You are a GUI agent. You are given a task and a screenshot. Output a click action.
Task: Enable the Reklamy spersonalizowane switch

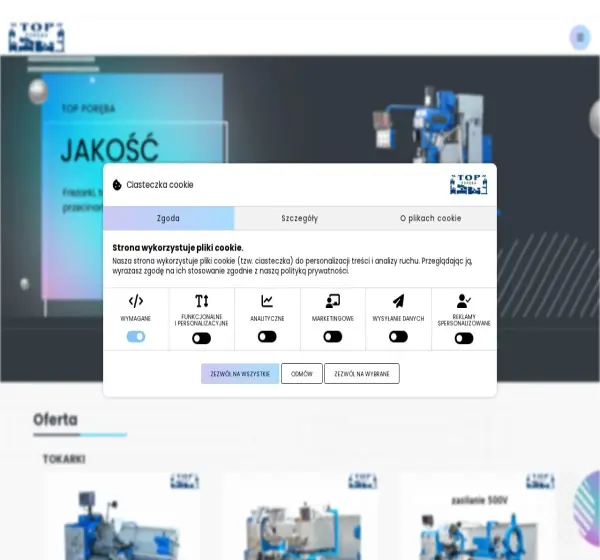pos(464,338)
